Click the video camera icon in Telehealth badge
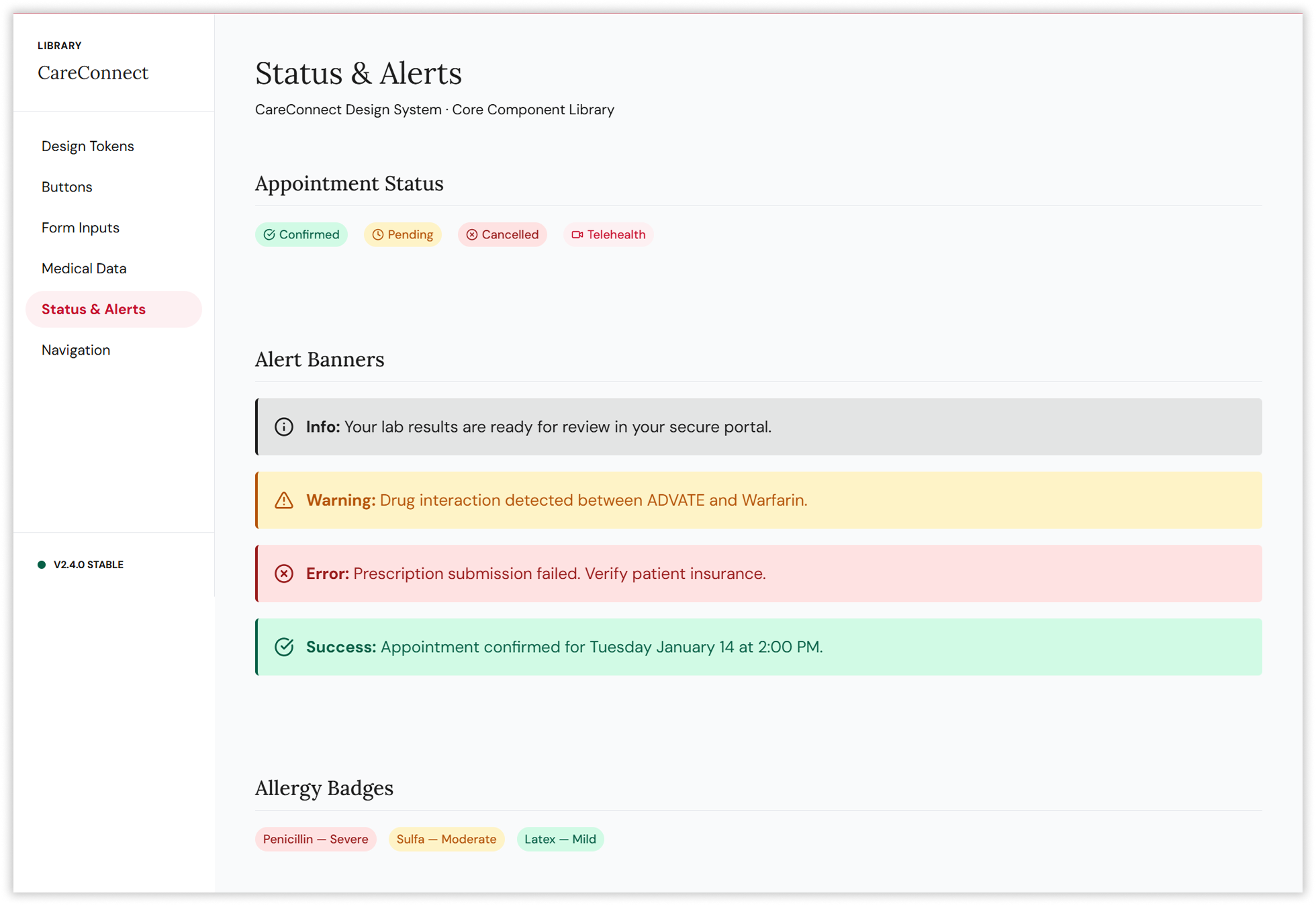The height and width of the screenshot is (906, 1316). coord(577,234)
